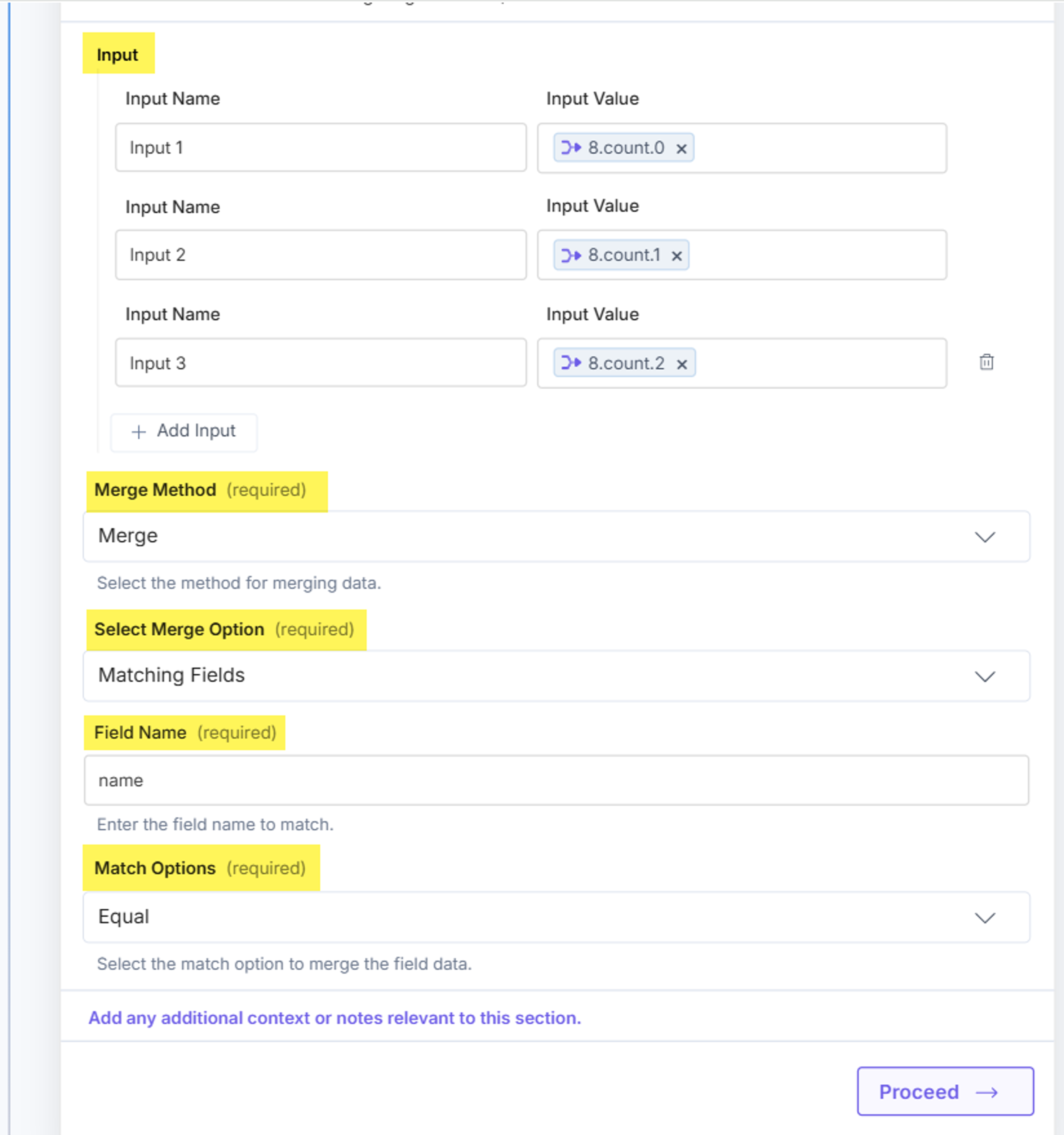The image size is (1064, 1135).
Task: Click the Merge Method chevron arrow
Action: pyautogui.click(x=985, y=537)
